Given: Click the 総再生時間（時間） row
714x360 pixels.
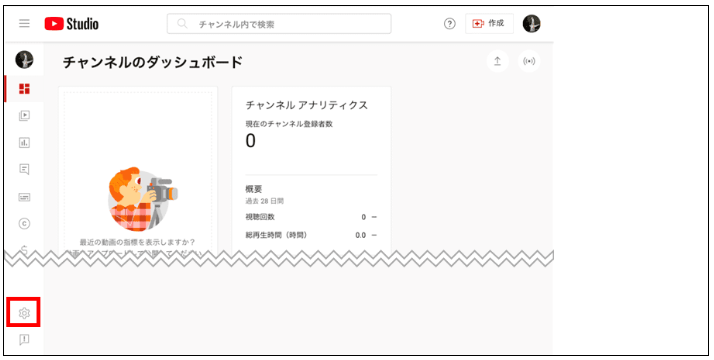Looking at the screenshot, I should (311, 235).
